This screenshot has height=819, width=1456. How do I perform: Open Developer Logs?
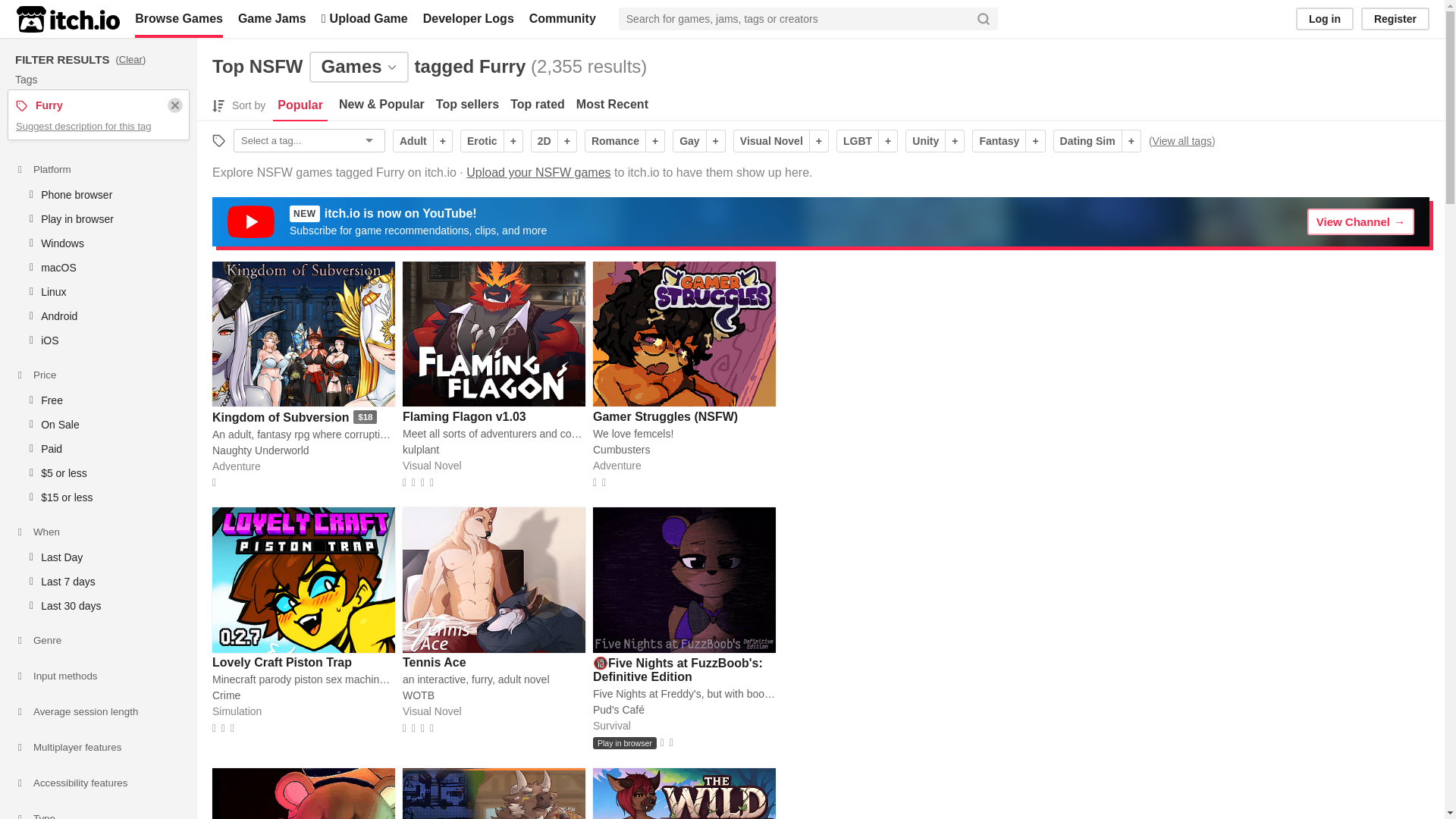click(469, 19)
